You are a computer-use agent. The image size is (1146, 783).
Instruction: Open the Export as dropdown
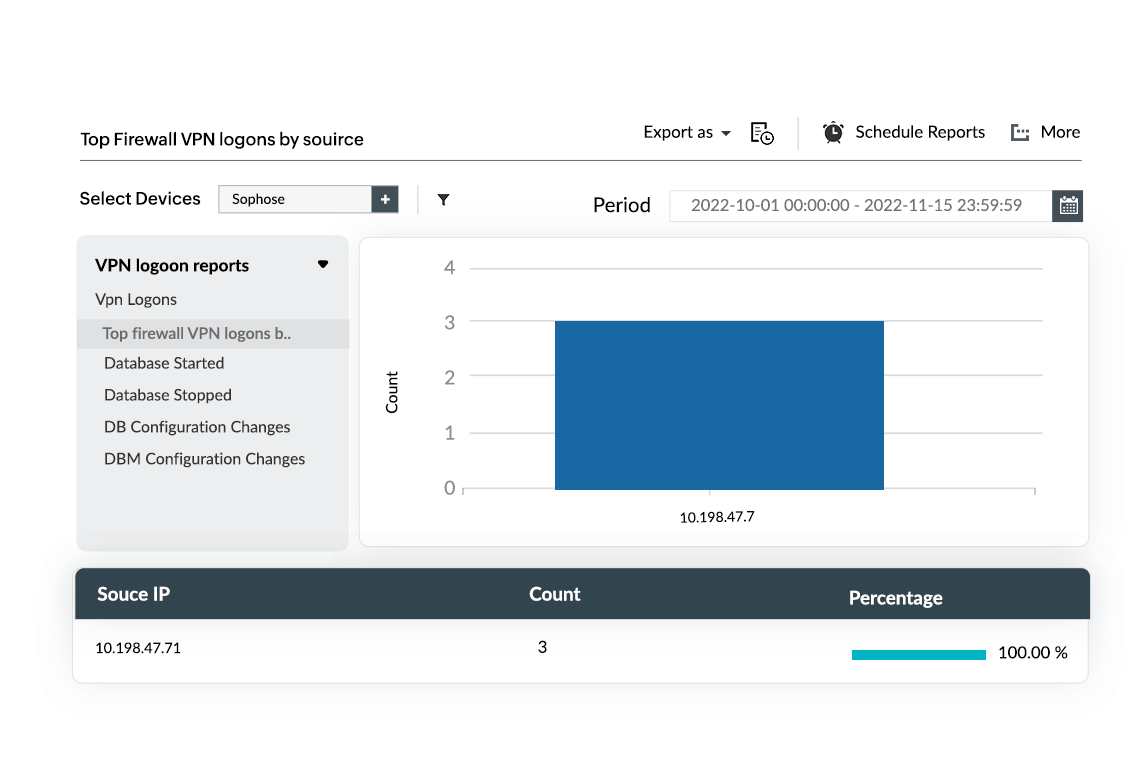click(687, 132)
